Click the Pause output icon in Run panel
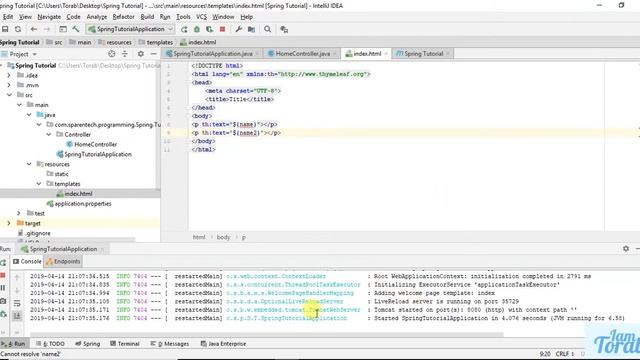The width and height of the screenshot is (640, 360). coord(3,288)
